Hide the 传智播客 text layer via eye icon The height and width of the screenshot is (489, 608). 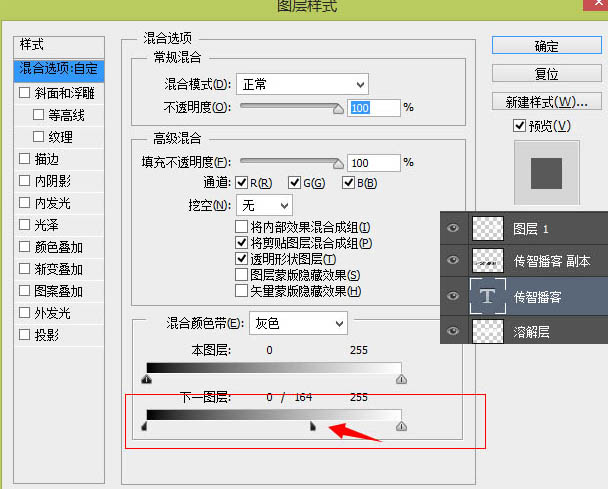(x=453, y=296)
